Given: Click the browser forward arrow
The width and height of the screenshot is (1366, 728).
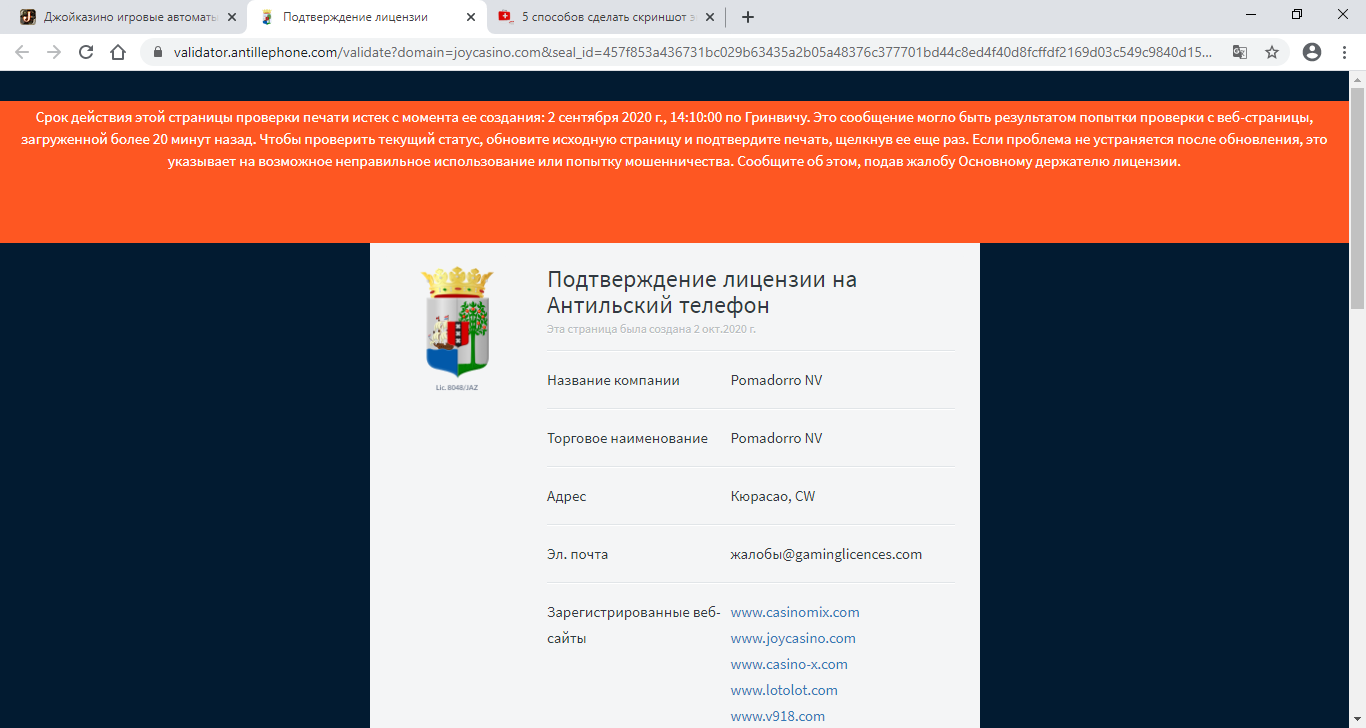Looking at the screenshot, I should [x=54, y=52].
